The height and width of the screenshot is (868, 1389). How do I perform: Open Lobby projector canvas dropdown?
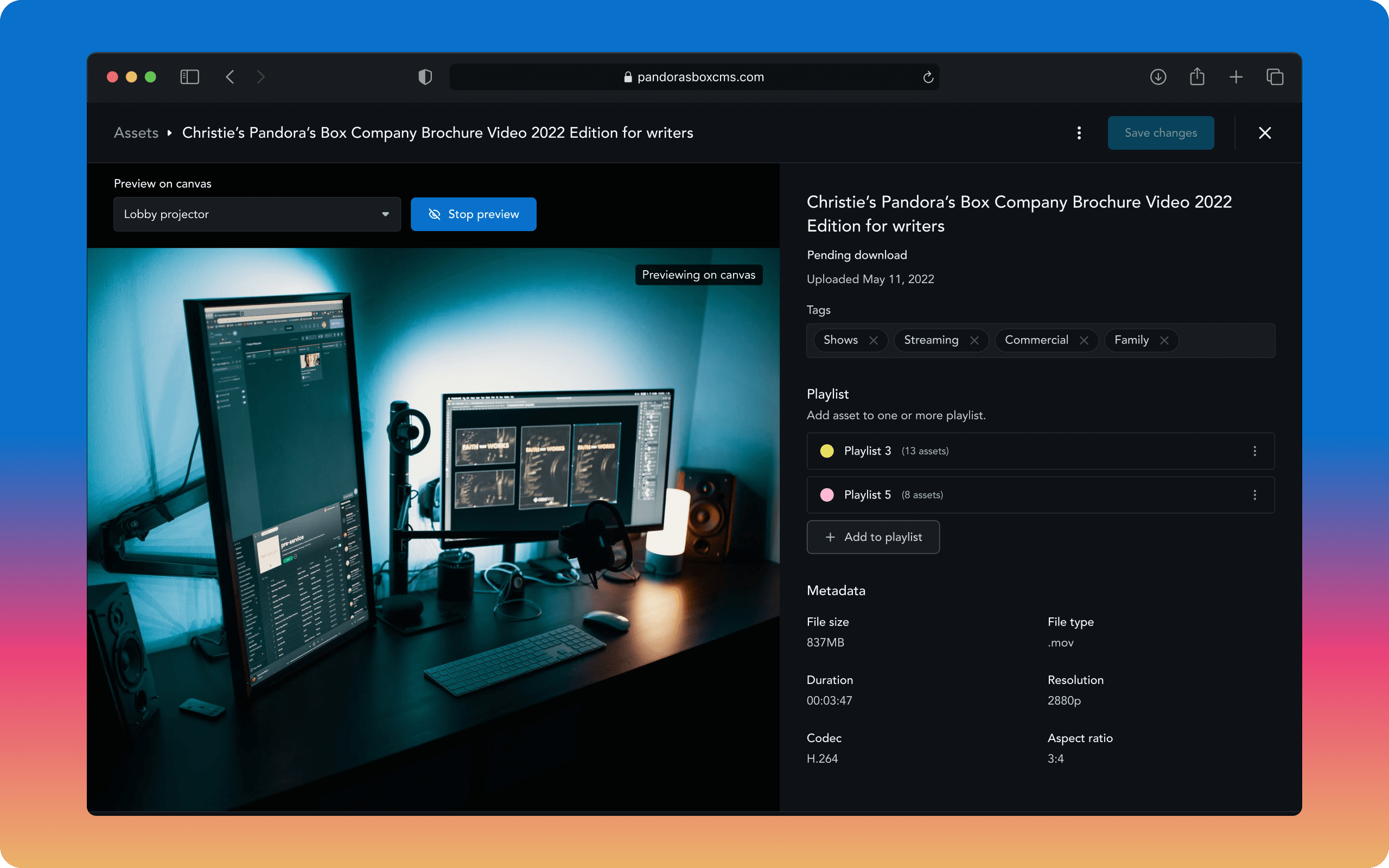257,214
